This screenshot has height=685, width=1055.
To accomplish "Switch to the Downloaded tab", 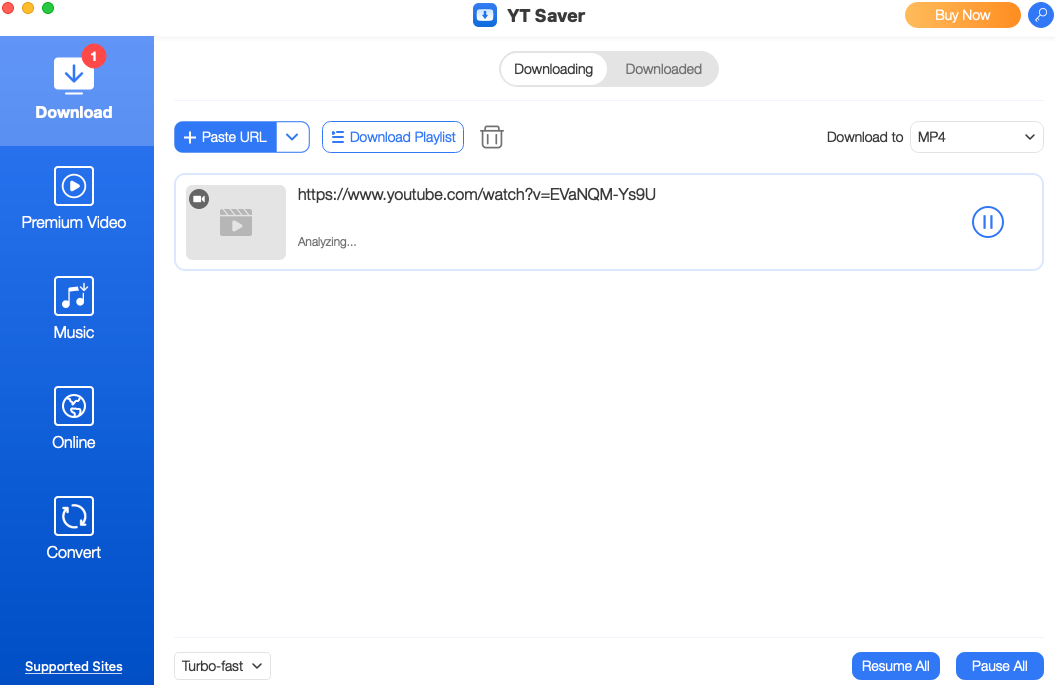I will (663, 69).
